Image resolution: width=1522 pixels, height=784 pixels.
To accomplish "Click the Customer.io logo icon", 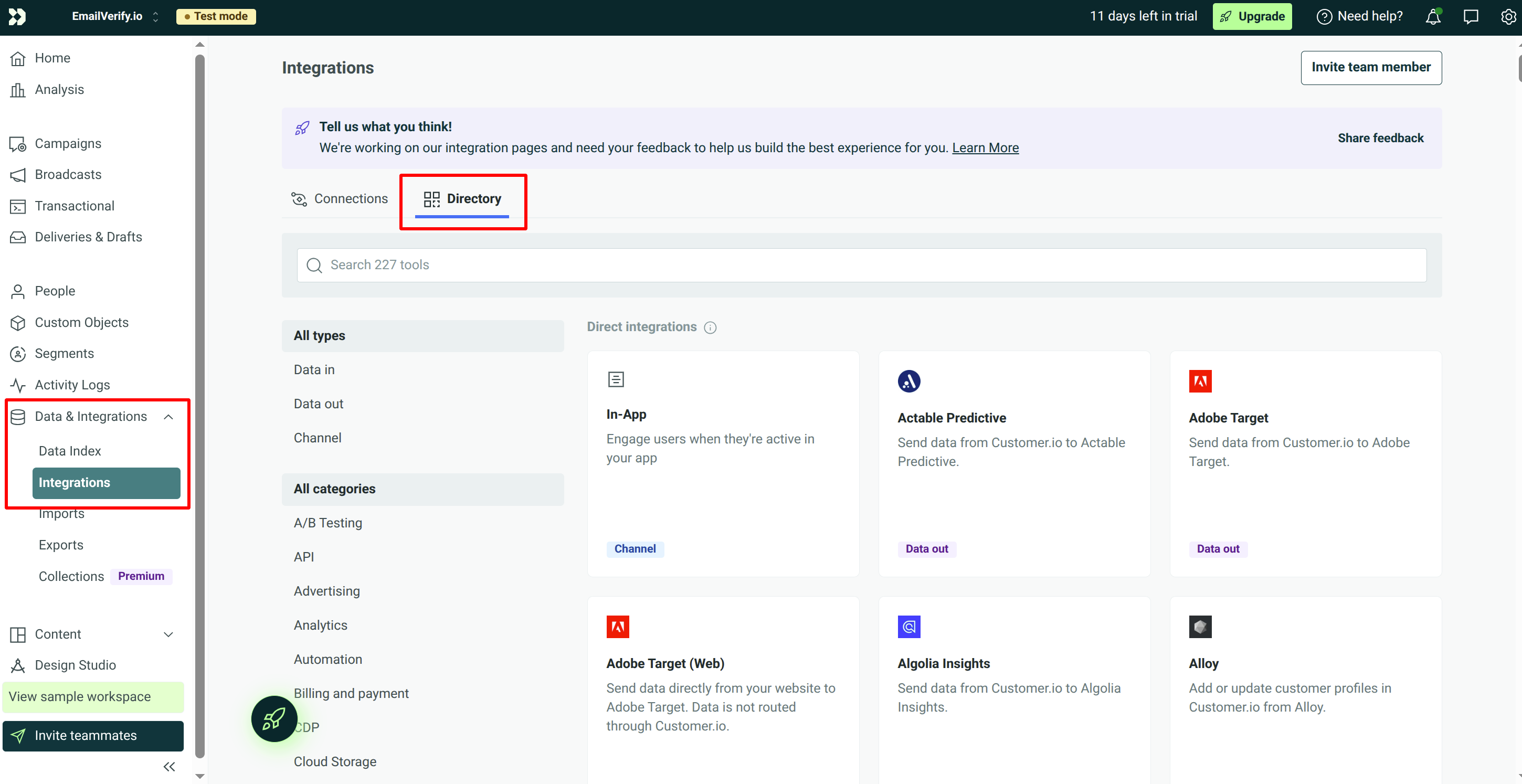I will (17, 17).
